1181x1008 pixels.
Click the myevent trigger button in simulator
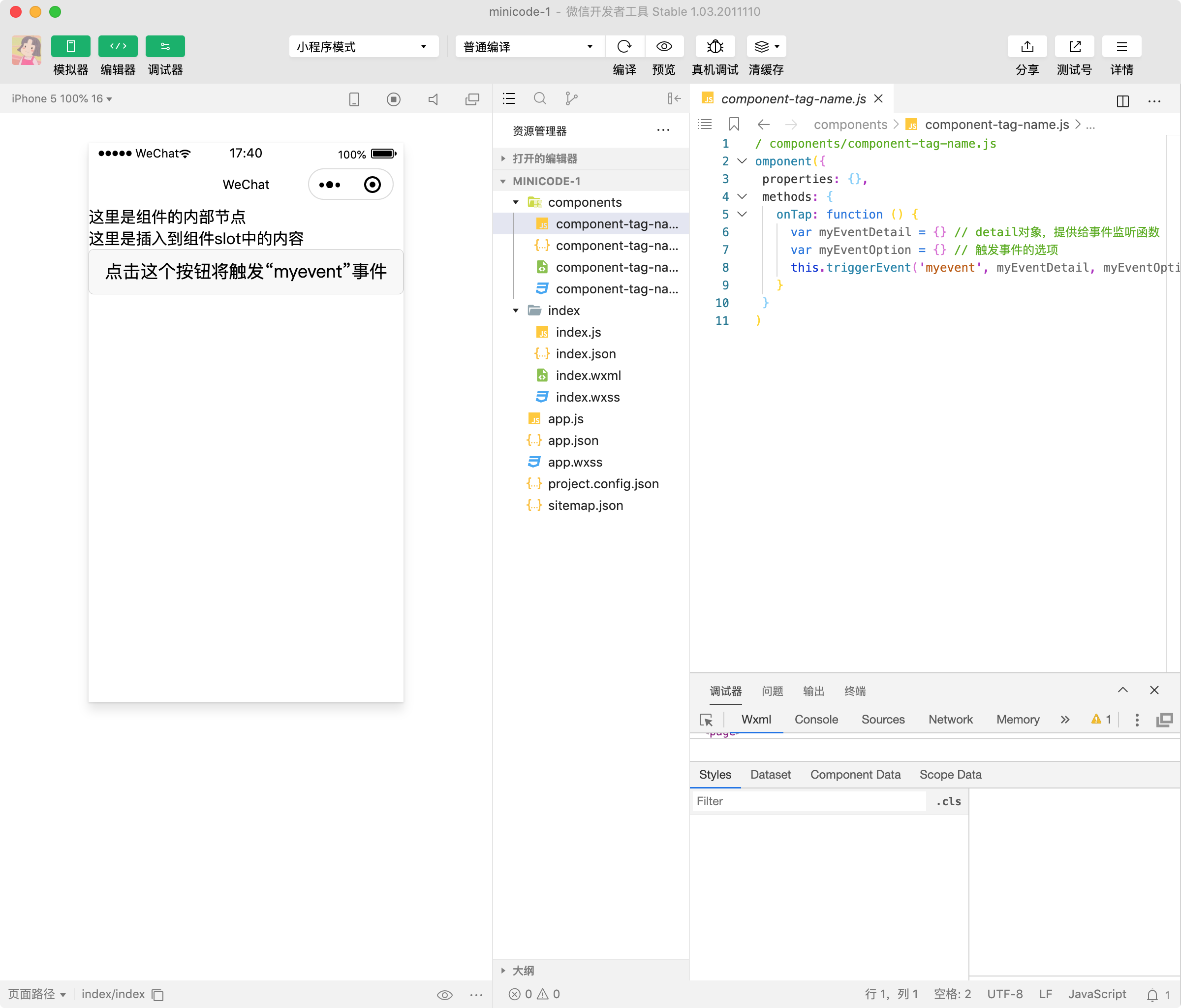coord(246,271)
